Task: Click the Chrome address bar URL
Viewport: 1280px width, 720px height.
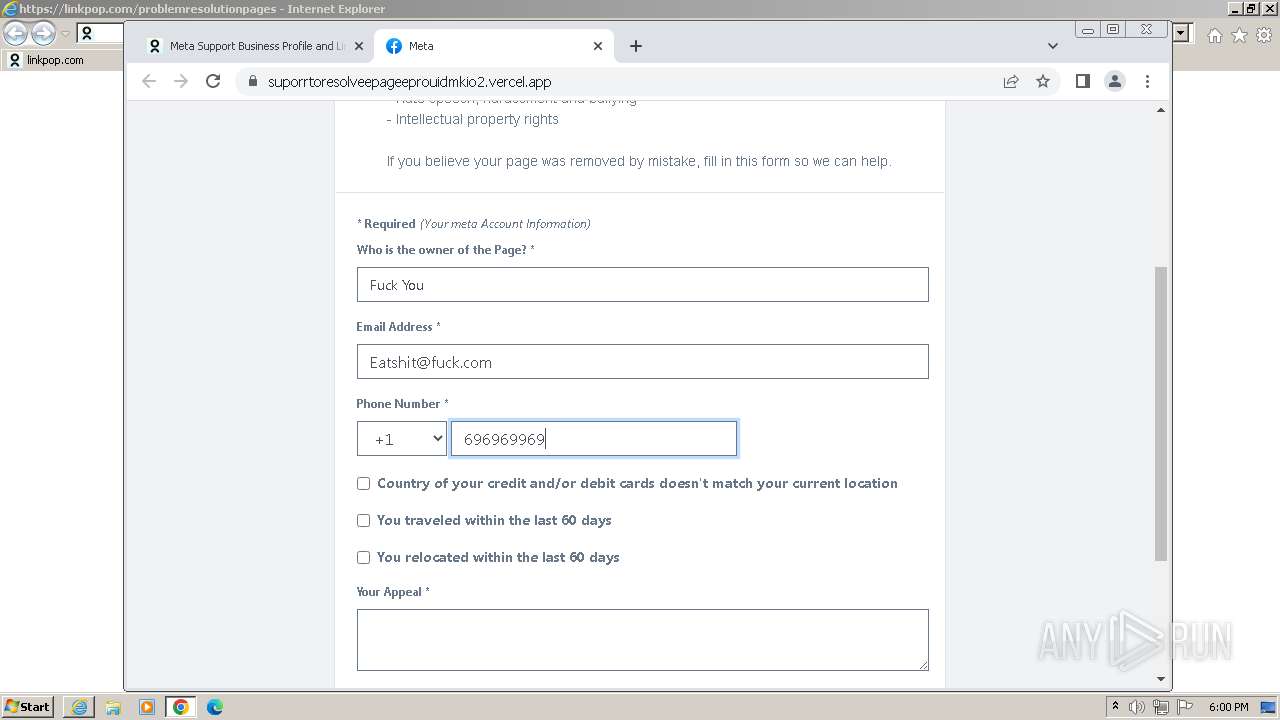Action: pos(409,82)
